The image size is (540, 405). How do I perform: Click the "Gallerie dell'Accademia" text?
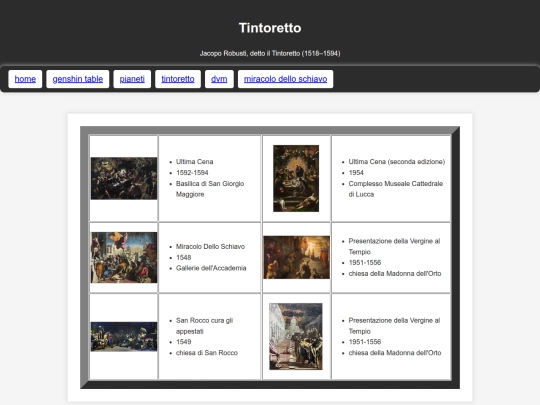point(211,268)
